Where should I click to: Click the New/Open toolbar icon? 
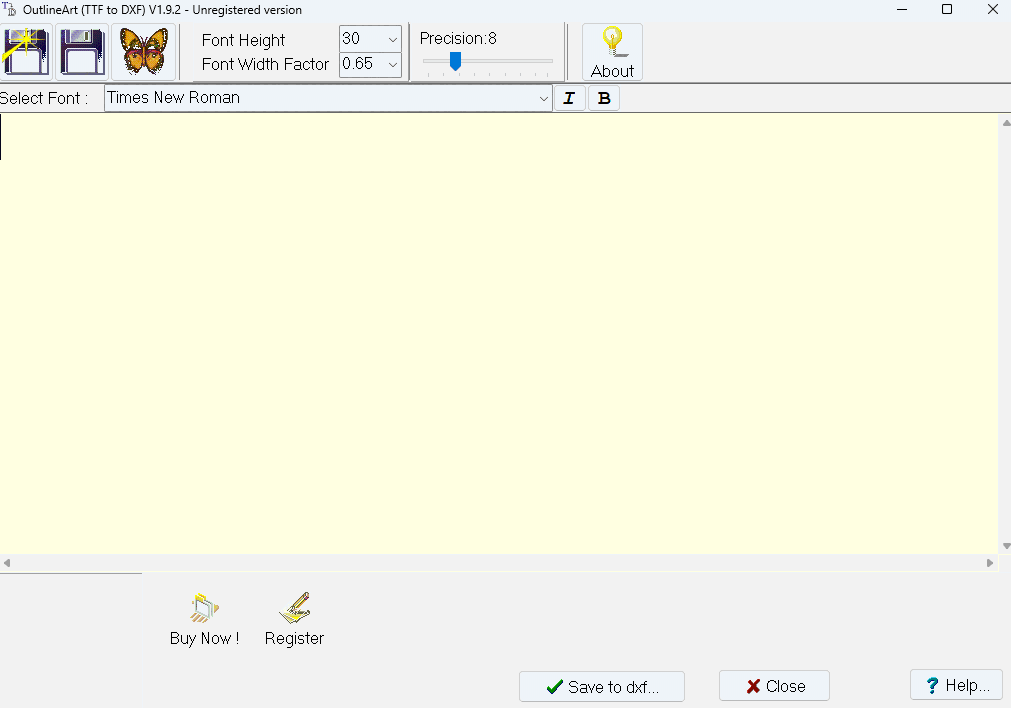tap(25, 50)
